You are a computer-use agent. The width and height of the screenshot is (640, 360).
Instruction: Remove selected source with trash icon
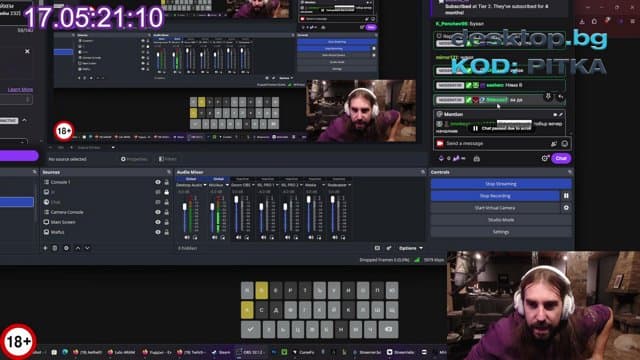55,248
